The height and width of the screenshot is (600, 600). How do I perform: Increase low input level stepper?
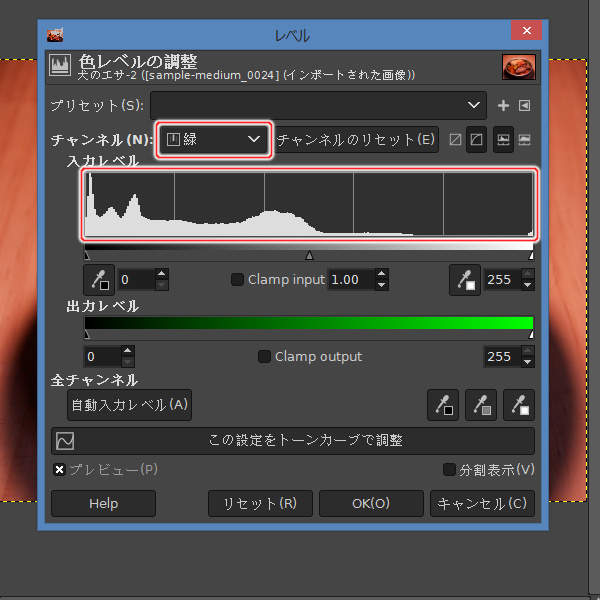point(161,274)
